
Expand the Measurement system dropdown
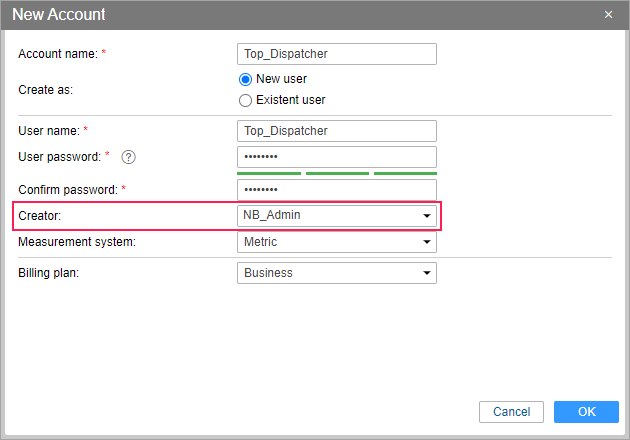[x=336, y=242]
